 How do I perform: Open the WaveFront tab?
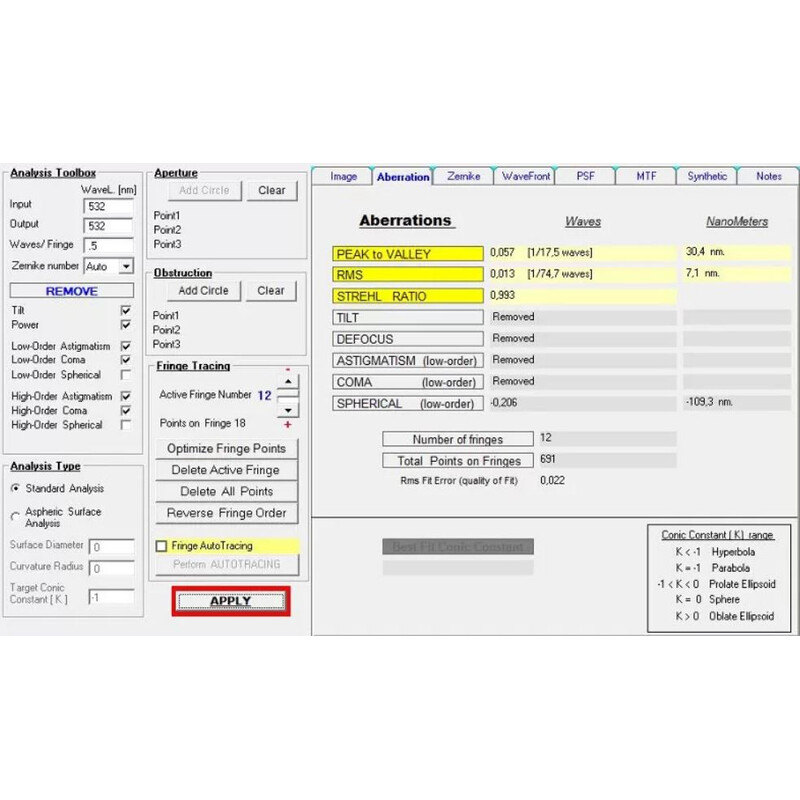click(x=525, y=176)
